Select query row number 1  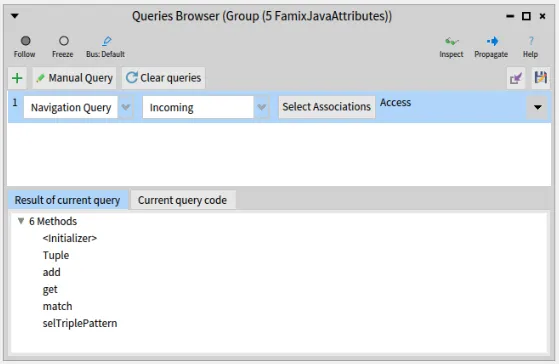pyautogui.click(x=15, y=103)
